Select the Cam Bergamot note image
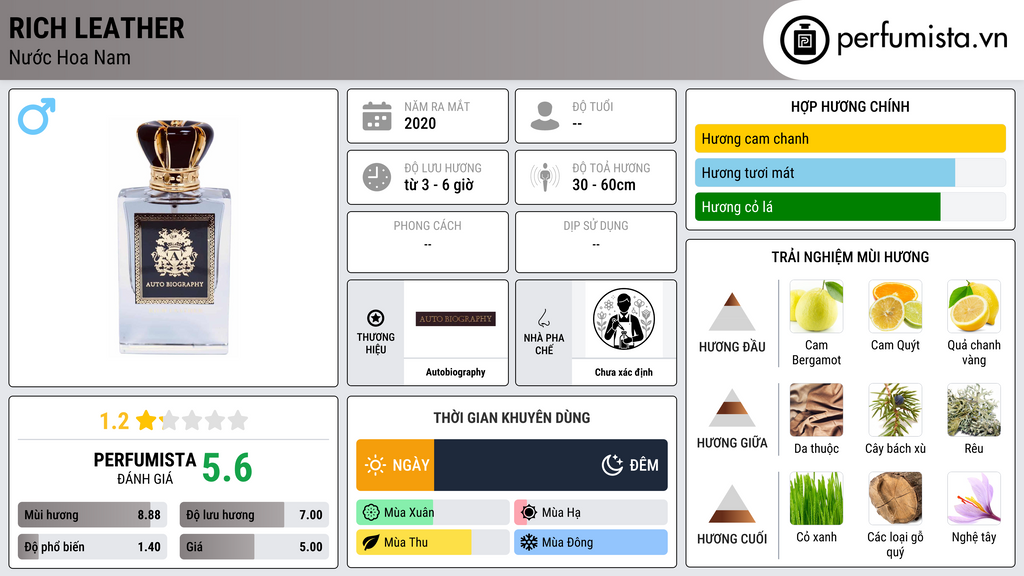1024x576 pixels. click(x=816, y=306)
